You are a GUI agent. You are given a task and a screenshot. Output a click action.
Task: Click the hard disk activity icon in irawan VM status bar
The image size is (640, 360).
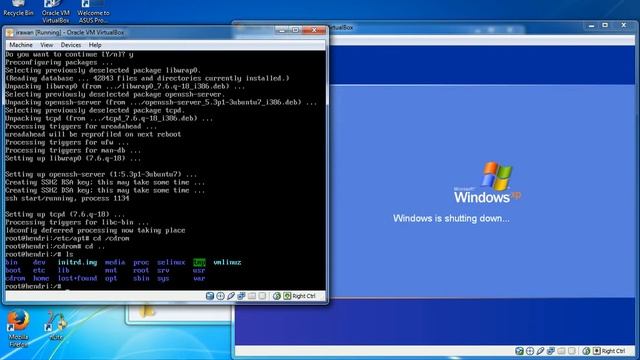click(x=210, y=296)
